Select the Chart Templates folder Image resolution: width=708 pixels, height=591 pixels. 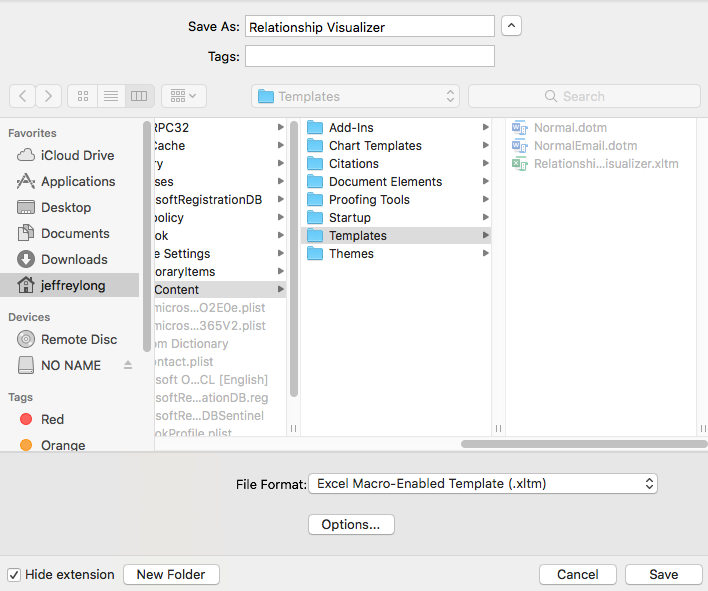tap(375, 146)
